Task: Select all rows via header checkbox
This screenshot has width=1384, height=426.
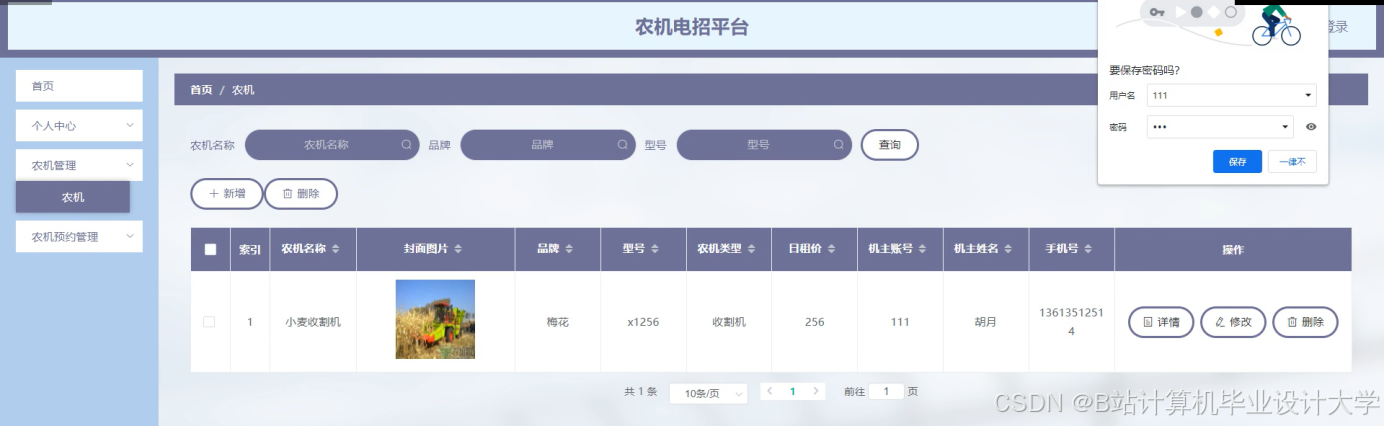Action: [210, 250]
